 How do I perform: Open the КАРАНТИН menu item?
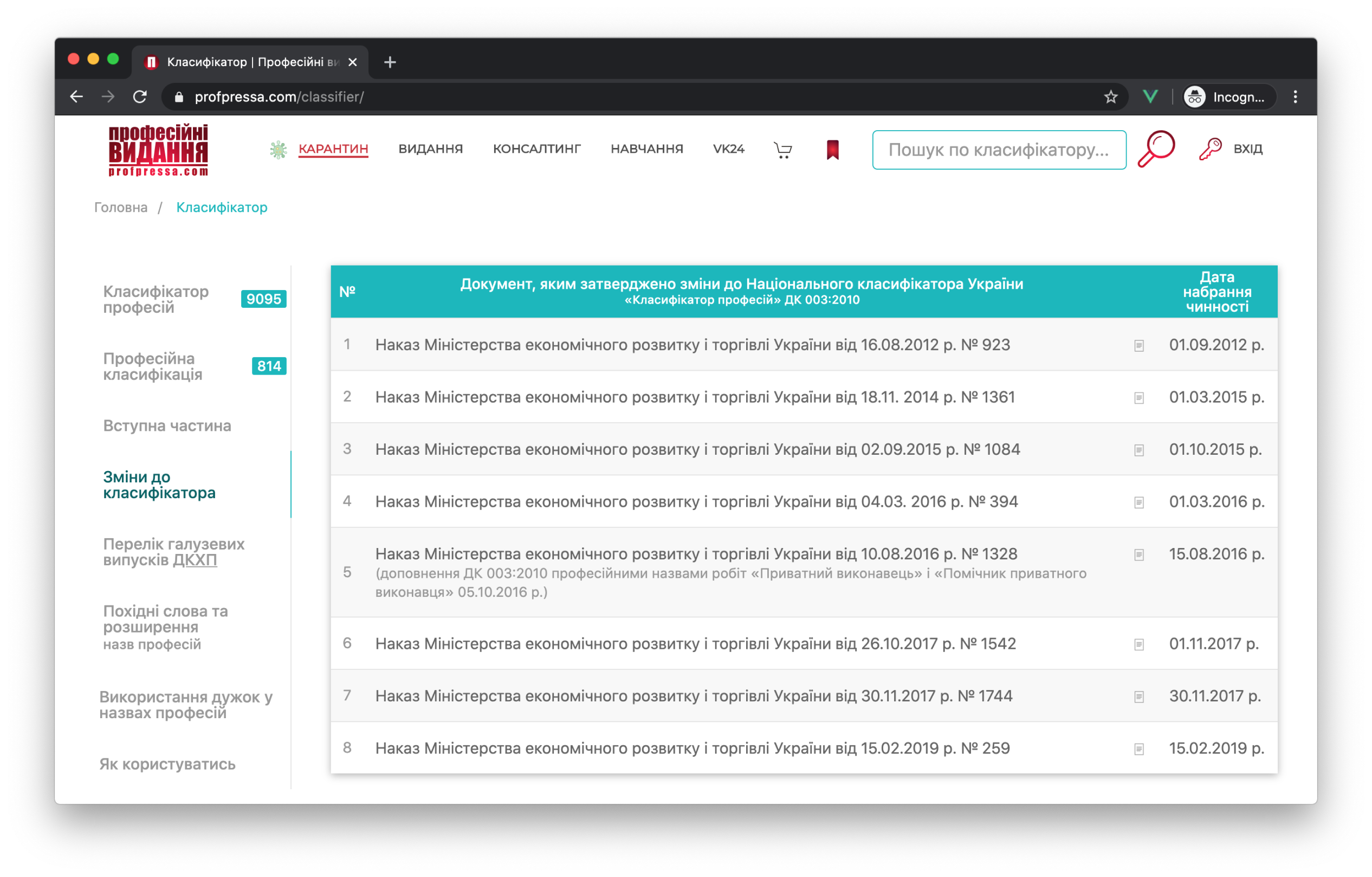pos(333,149)
